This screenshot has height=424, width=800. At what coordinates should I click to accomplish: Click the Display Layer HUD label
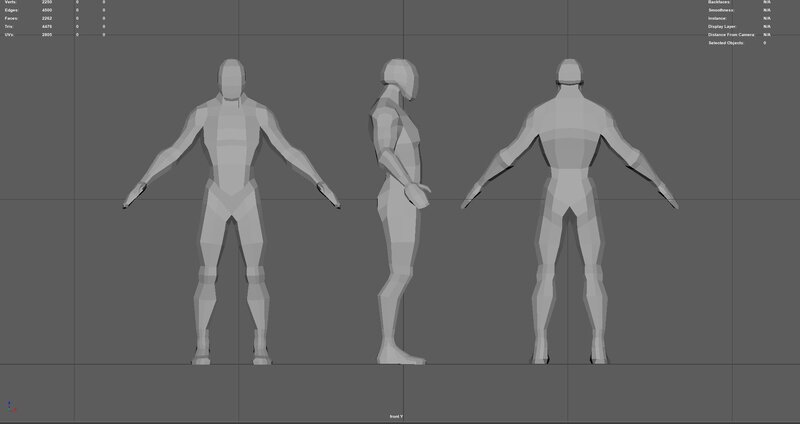(x=722, y=27)
